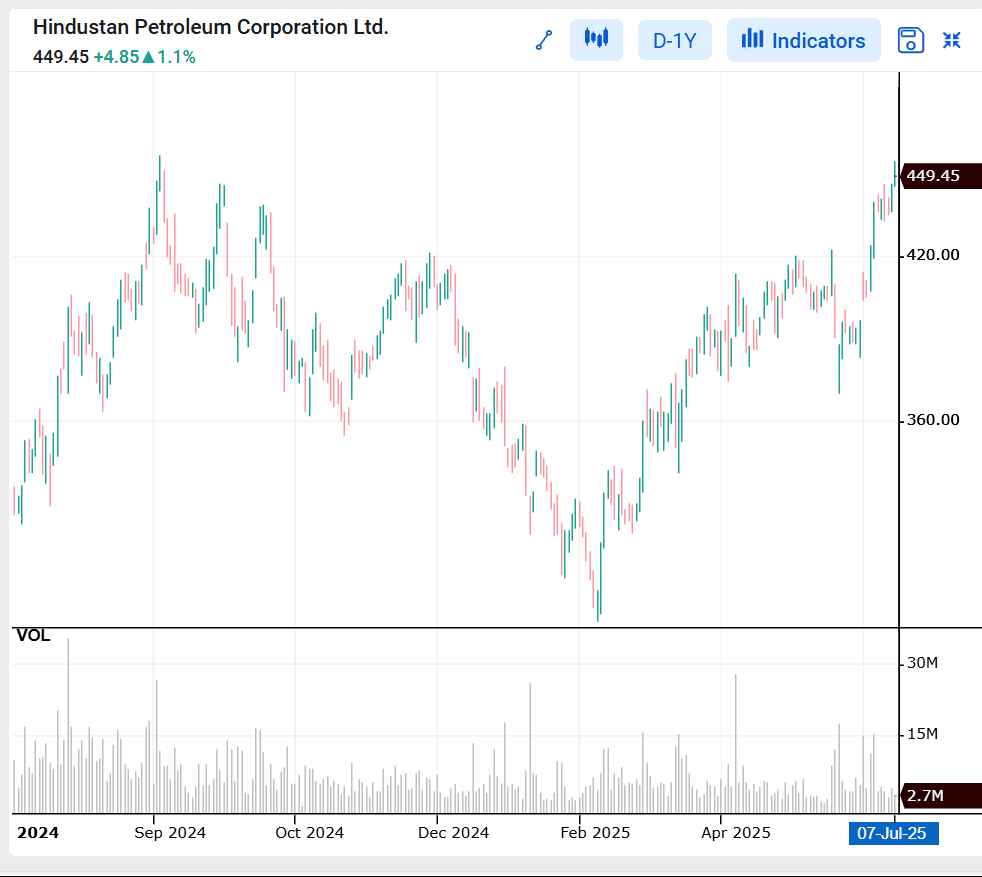Open the D-1Y timeframe selector
Image resolution: width=982 pixels, height=877 pixels.
674,41
